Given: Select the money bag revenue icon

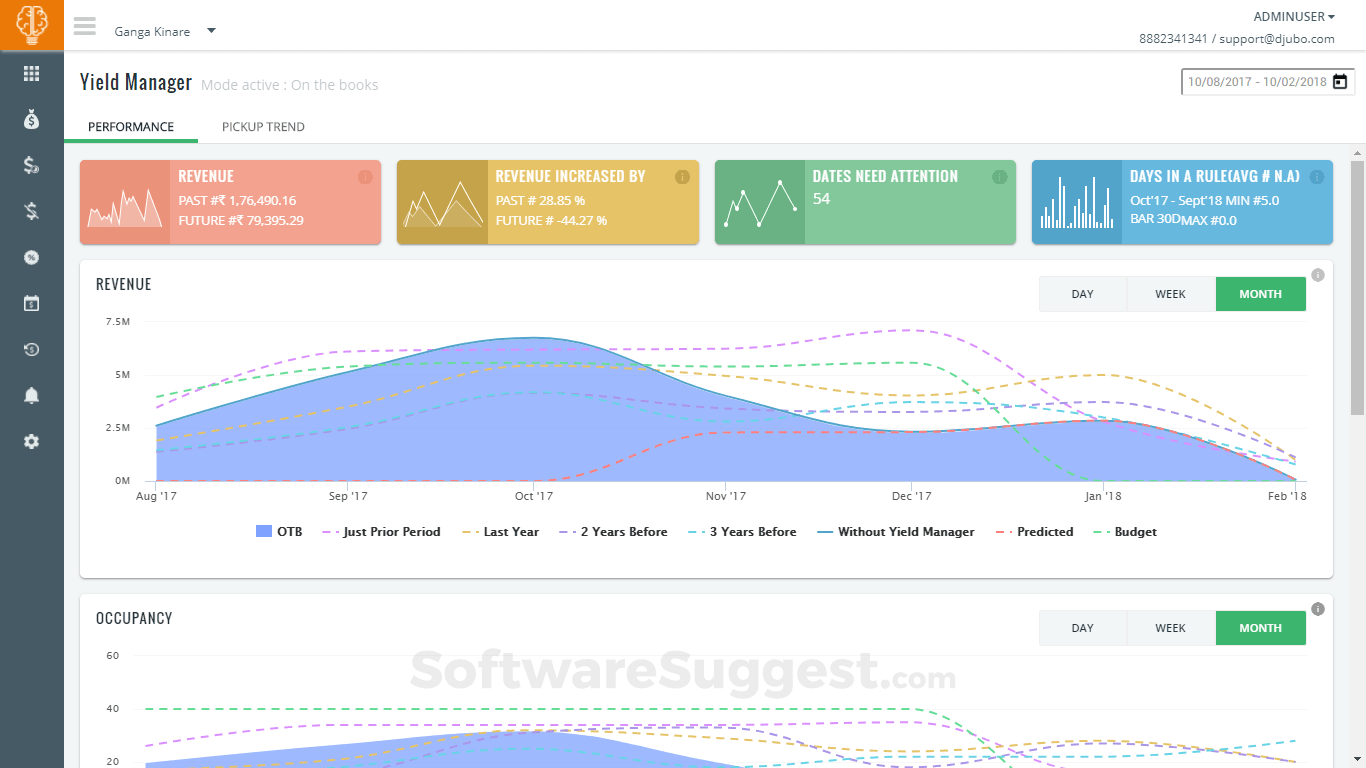Looking at the screenshot, I should pyautogui.click(x=31, y=119).
